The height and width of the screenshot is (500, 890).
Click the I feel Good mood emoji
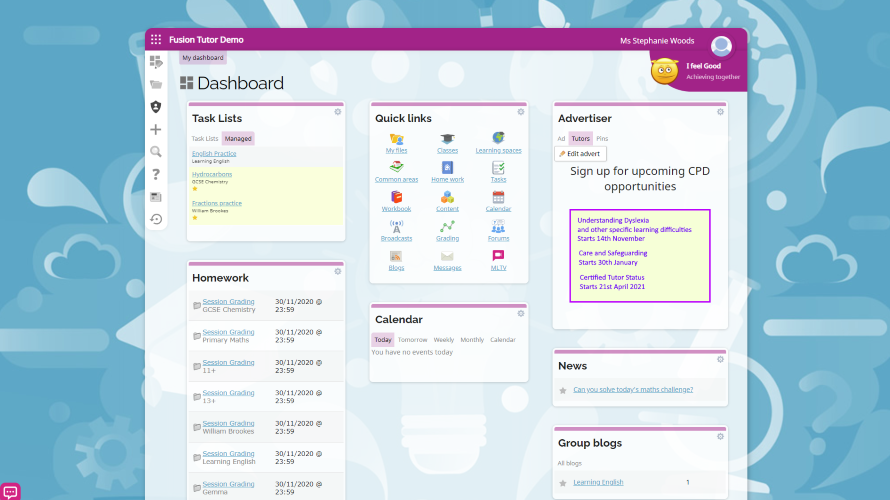coord(664,72)
